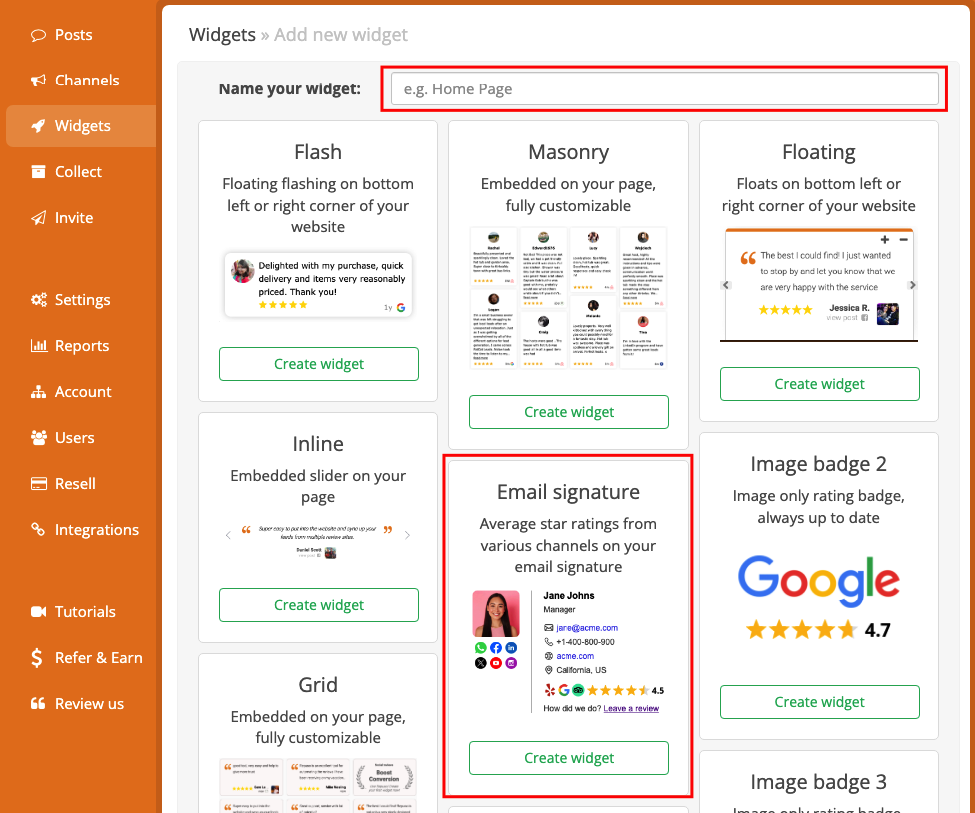The width and height of the screenshot is (975, 813).
Task: Click the Masonry reviews preview thumbnail
Action: point(568,298)
